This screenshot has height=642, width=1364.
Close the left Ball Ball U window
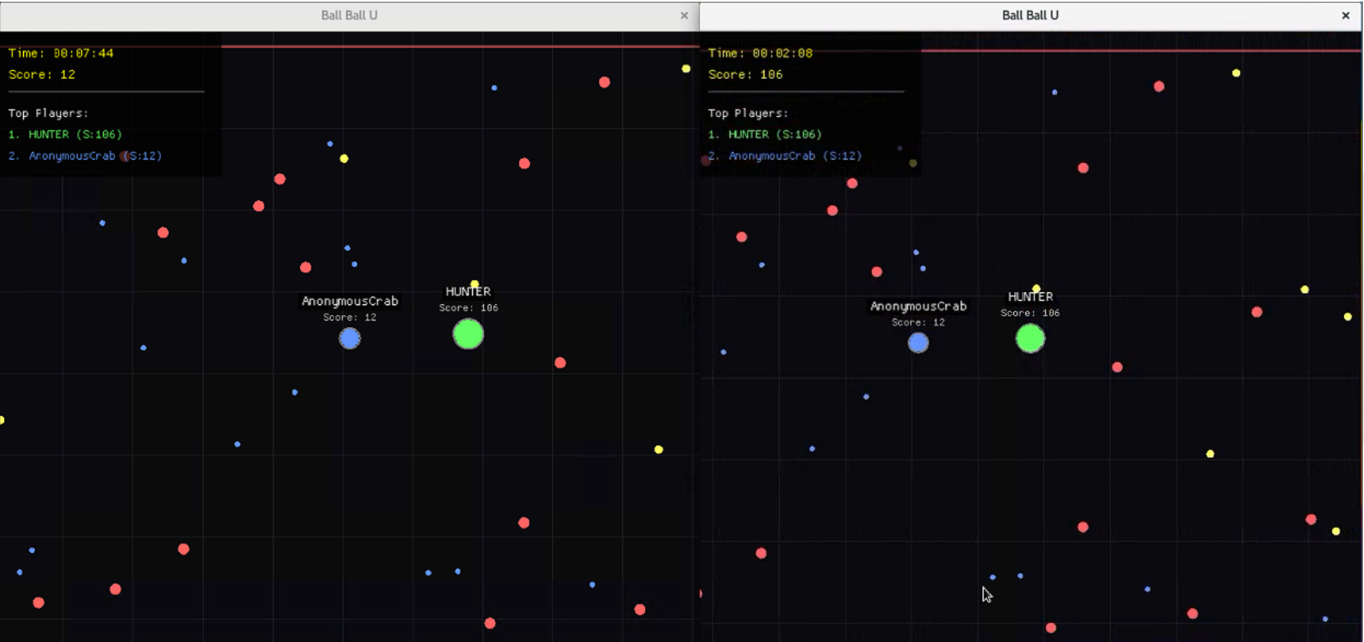click(x=684, y=16)
